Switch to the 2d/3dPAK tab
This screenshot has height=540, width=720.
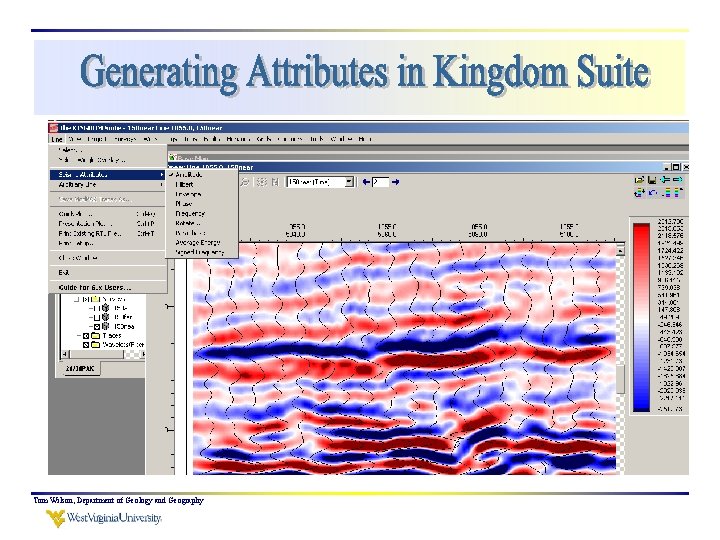point(80,369)
